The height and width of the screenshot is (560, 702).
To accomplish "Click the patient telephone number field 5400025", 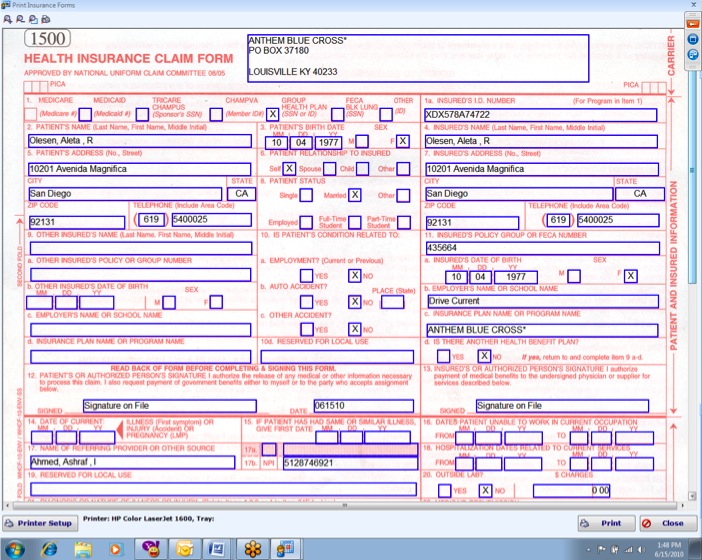I will [212, 220].
